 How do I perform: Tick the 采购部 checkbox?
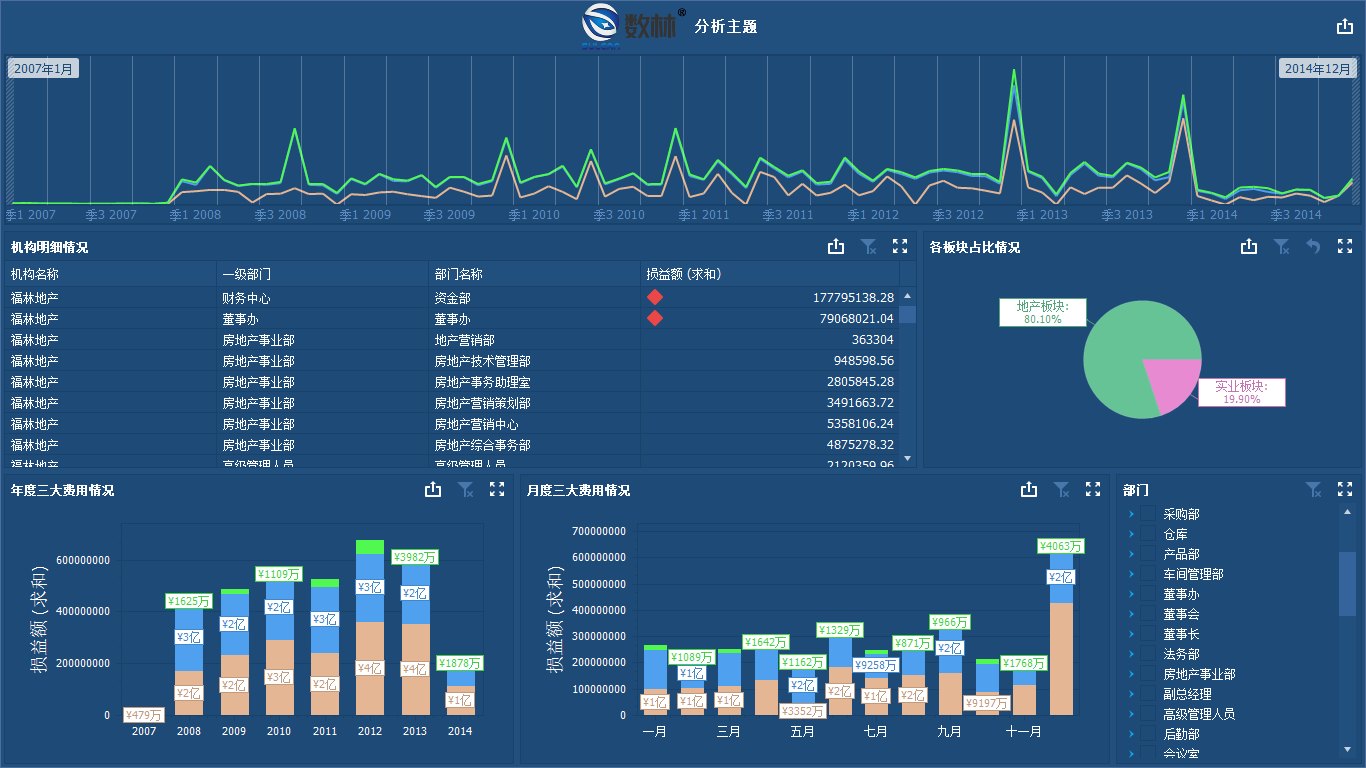[1148, 513]
